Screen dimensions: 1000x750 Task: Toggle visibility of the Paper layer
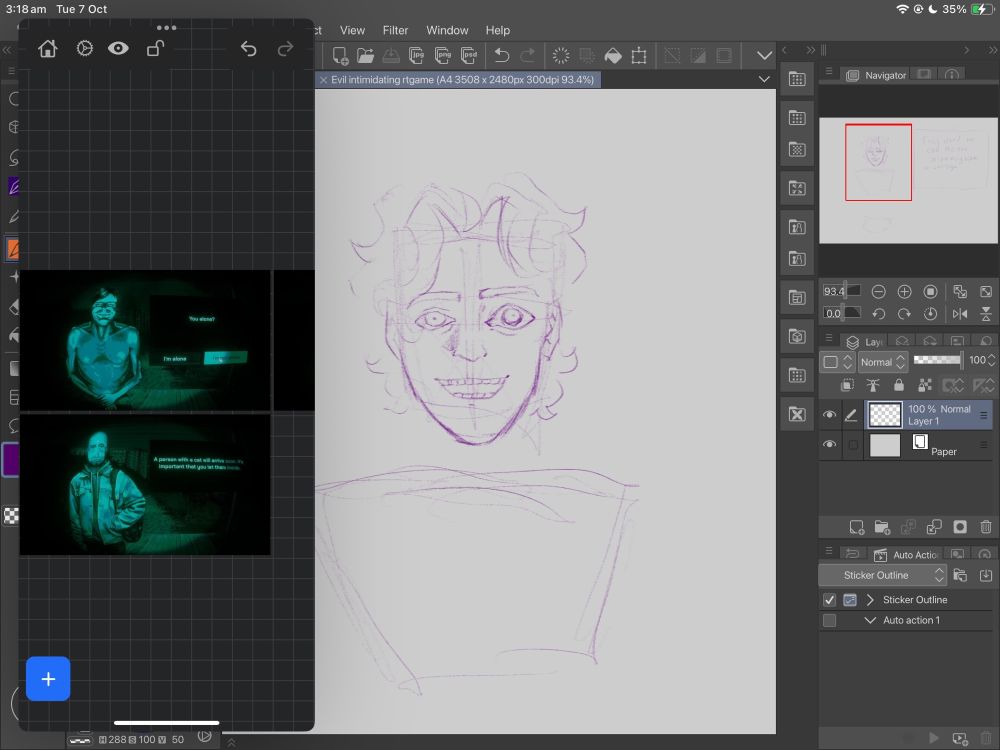click(829, 445)
